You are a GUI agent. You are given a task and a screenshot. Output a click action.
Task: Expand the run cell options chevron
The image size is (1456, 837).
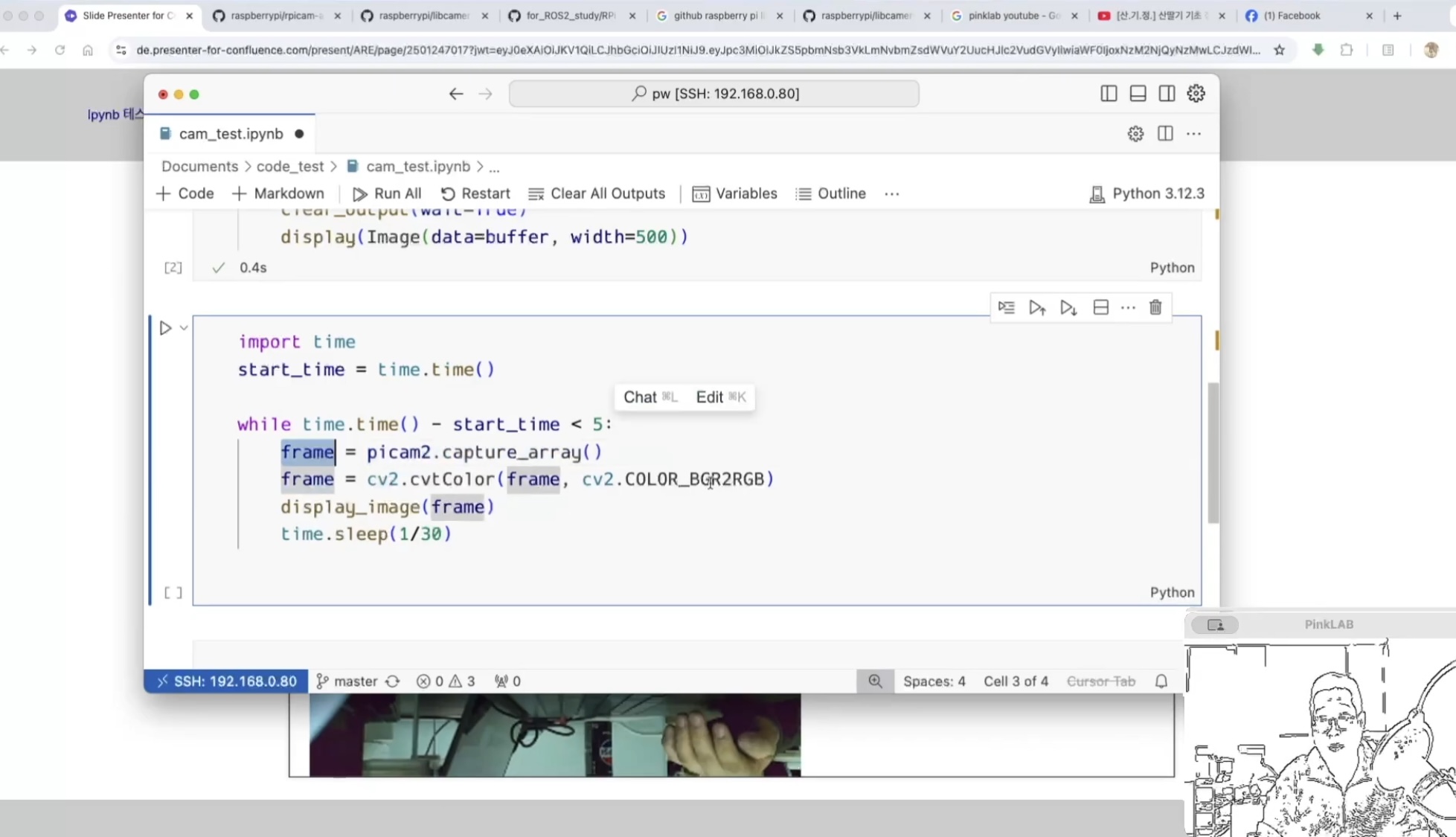(x=184, y=328)
